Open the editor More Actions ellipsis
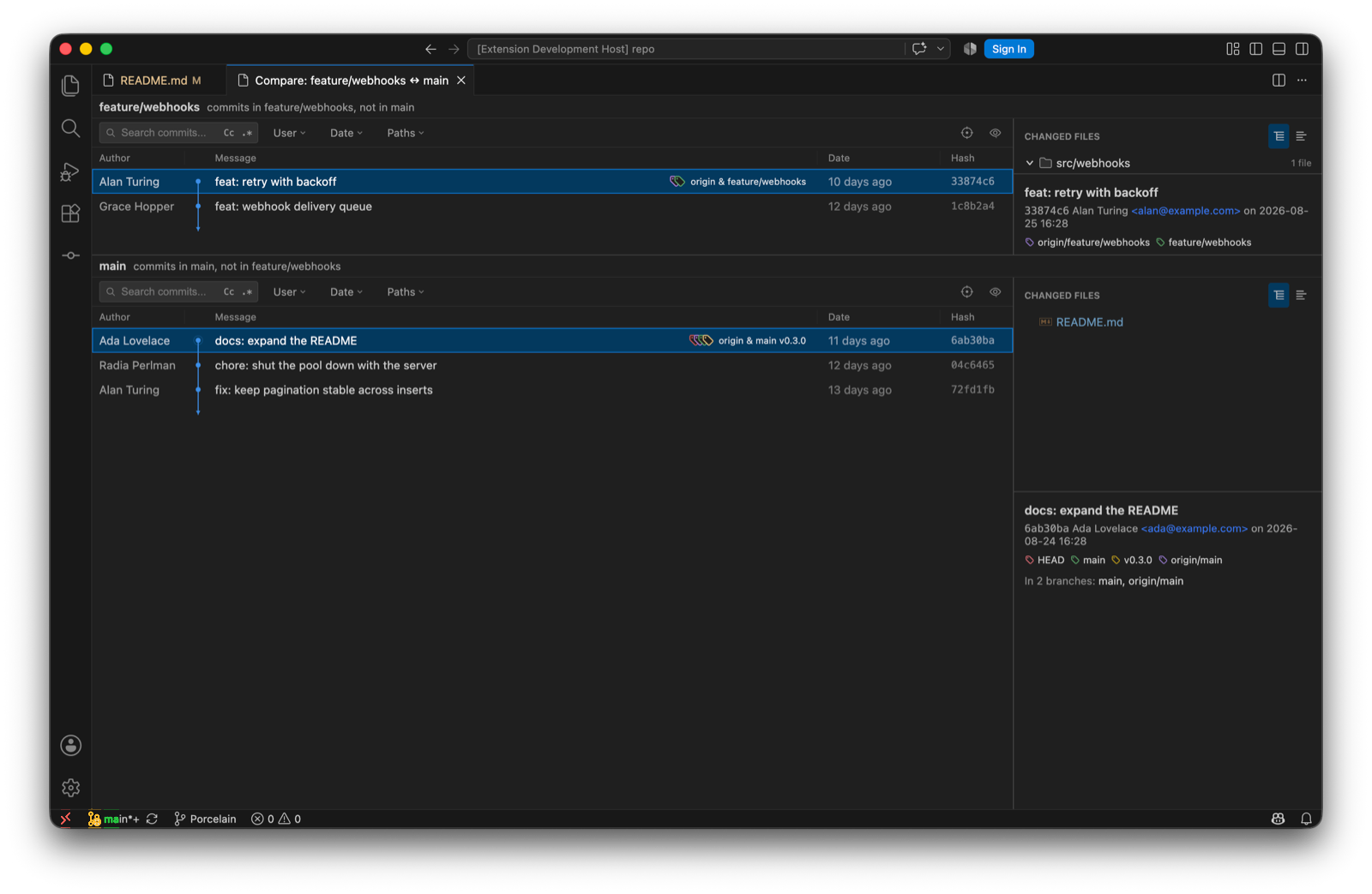 click(x=1302, y=80)
